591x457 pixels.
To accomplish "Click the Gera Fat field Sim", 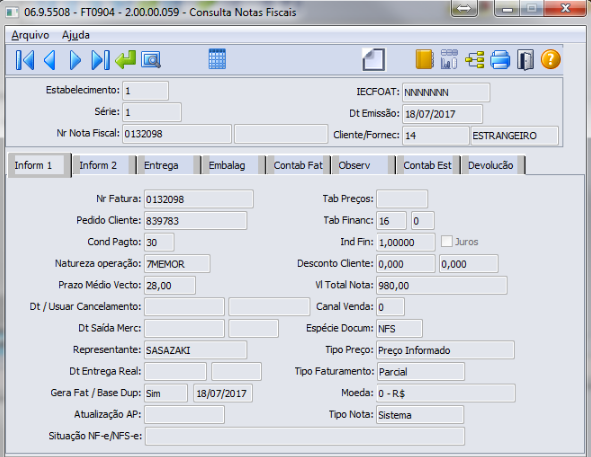I will pos(166,393).
